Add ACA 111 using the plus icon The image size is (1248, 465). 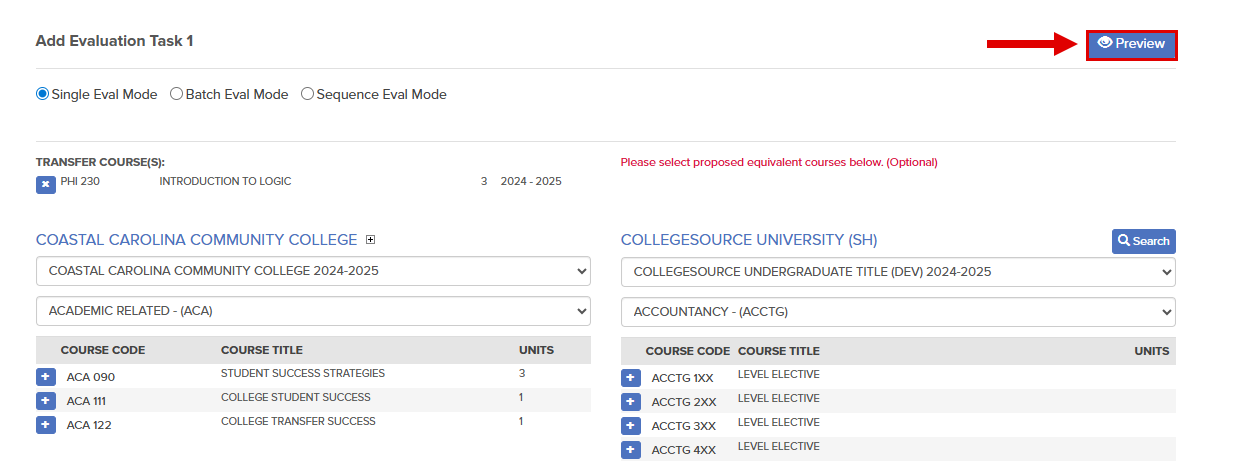46,401
